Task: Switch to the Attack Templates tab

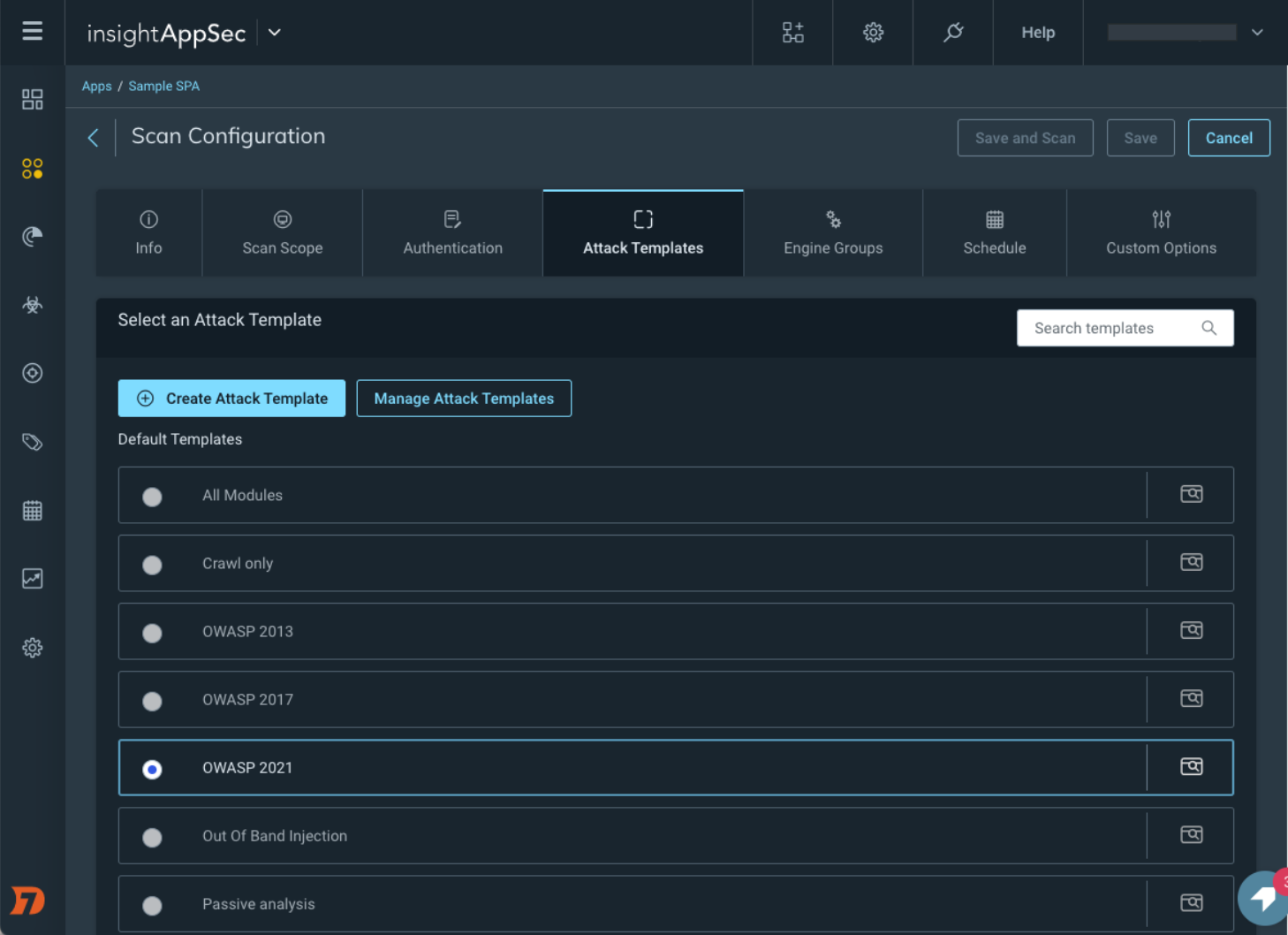Action: pyautogui.click(x=643, y=233)
